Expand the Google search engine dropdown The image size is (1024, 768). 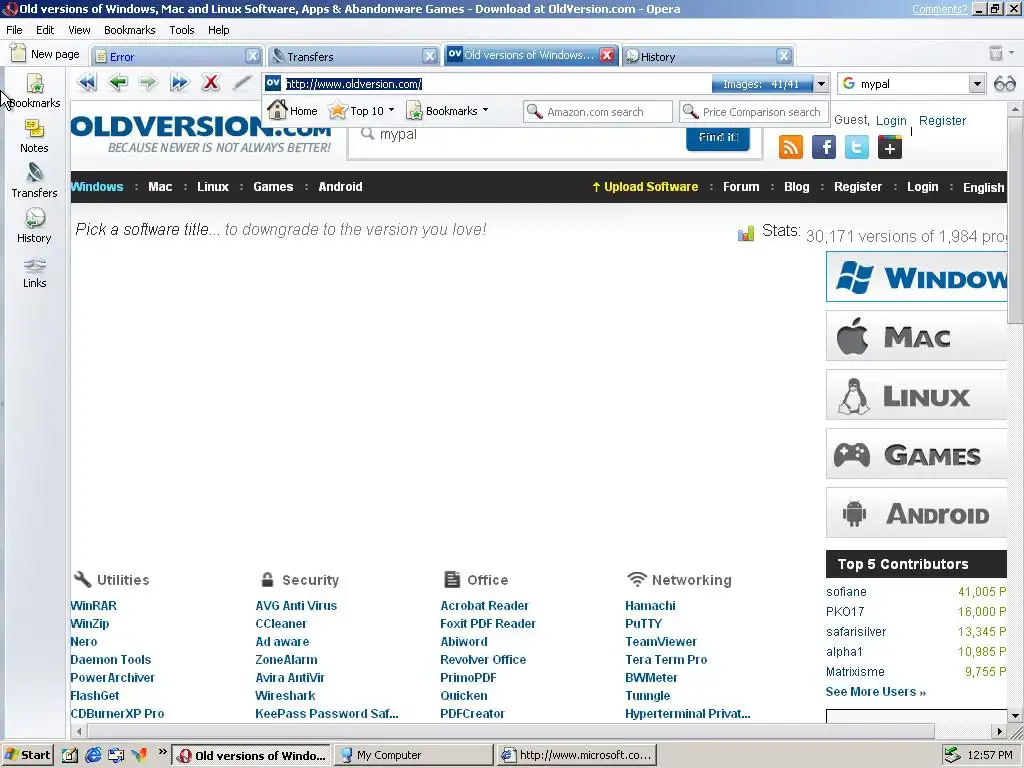(977, 84)
